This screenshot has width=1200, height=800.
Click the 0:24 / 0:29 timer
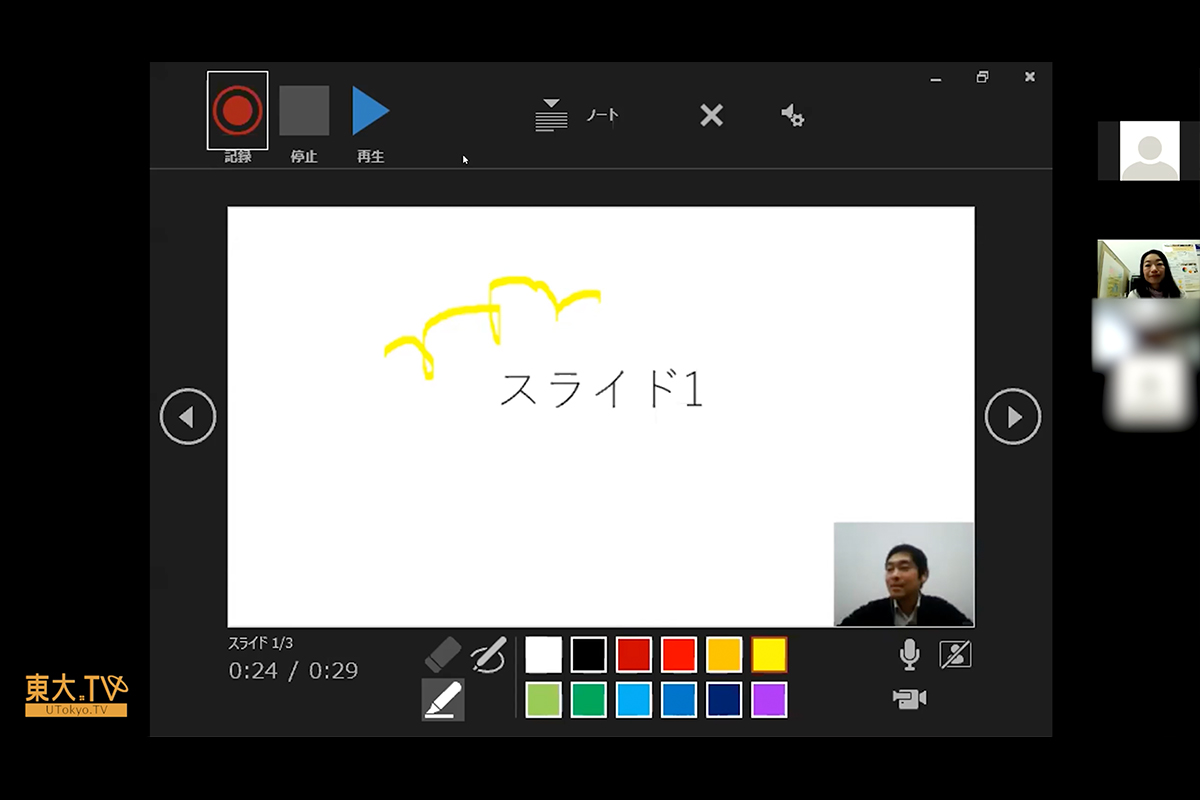click(x=293, y=671)
